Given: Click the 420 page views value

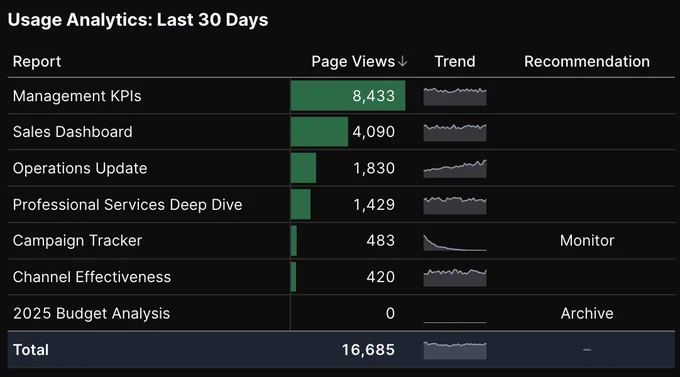Looking at the screenshot, I should pyautogui.click(x=381, y=277).
